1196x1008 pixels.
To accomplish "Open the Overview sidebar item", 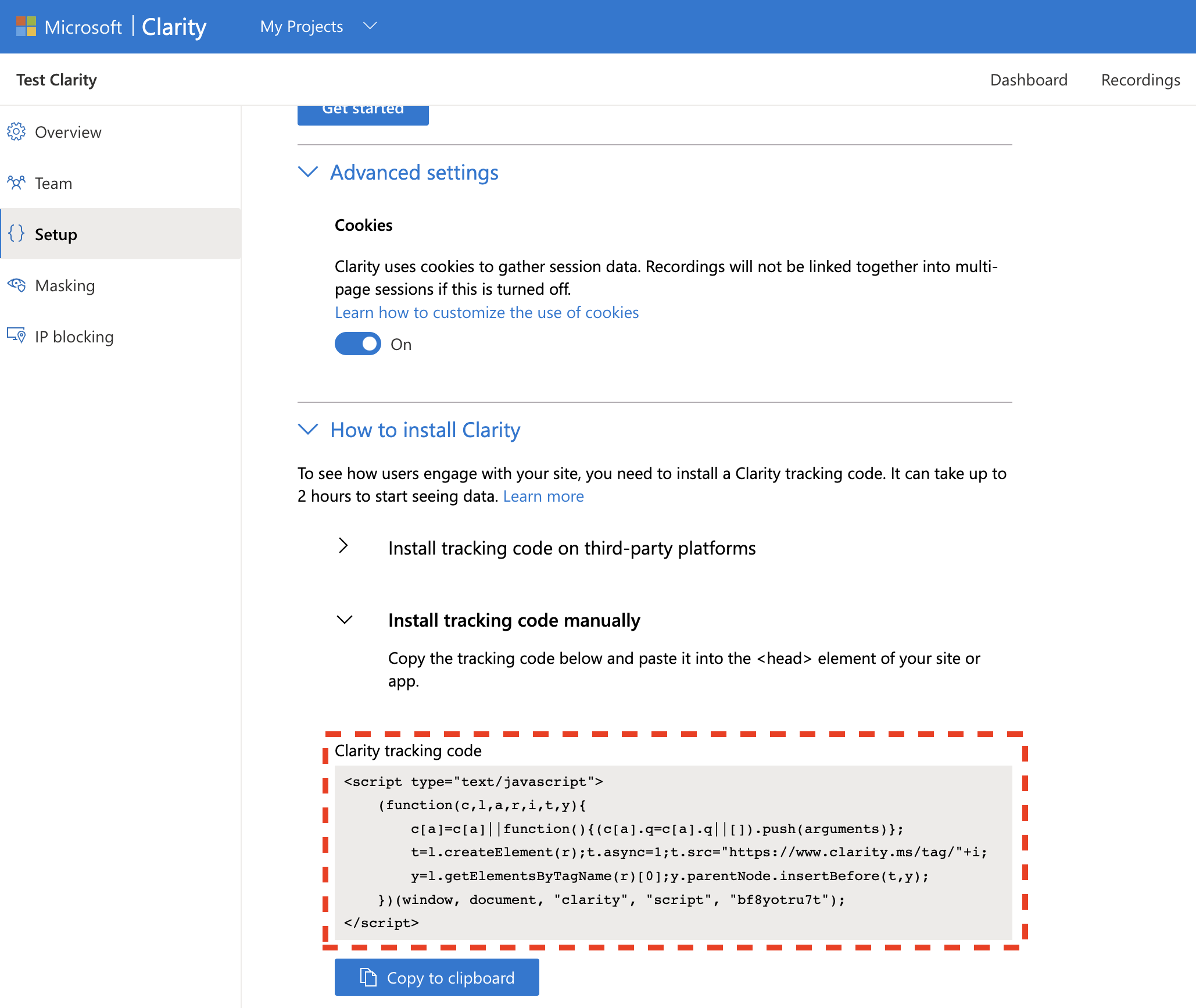I will click(x=120, y=132).
